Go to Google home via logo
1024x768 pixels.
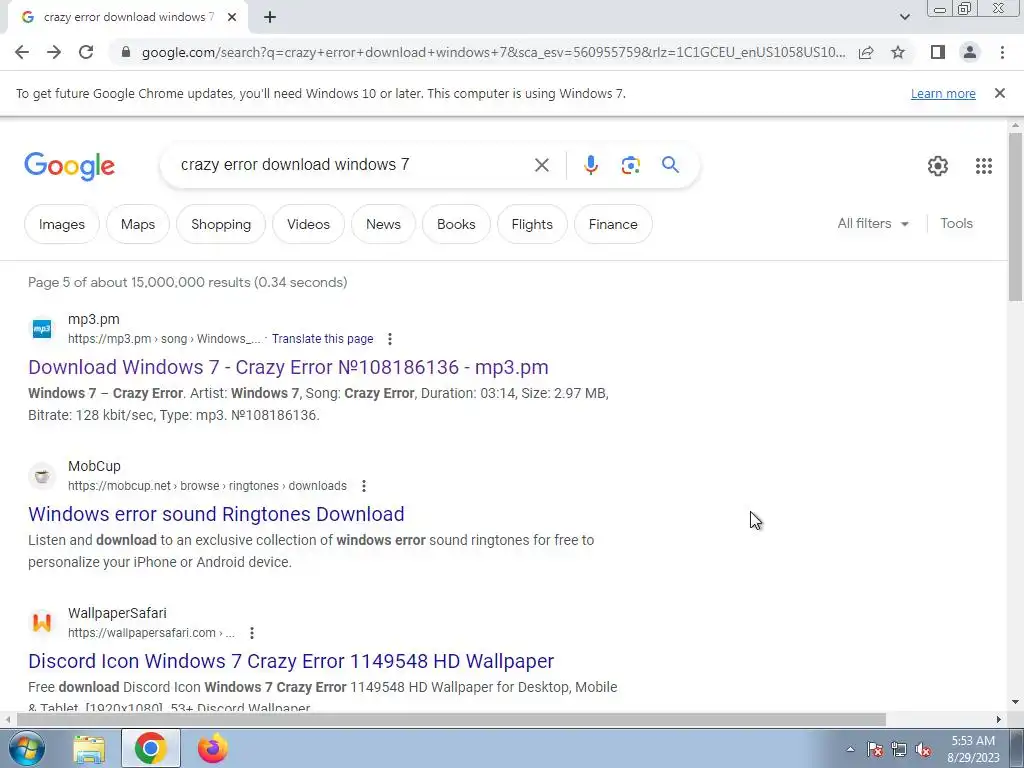click(69, 166)
